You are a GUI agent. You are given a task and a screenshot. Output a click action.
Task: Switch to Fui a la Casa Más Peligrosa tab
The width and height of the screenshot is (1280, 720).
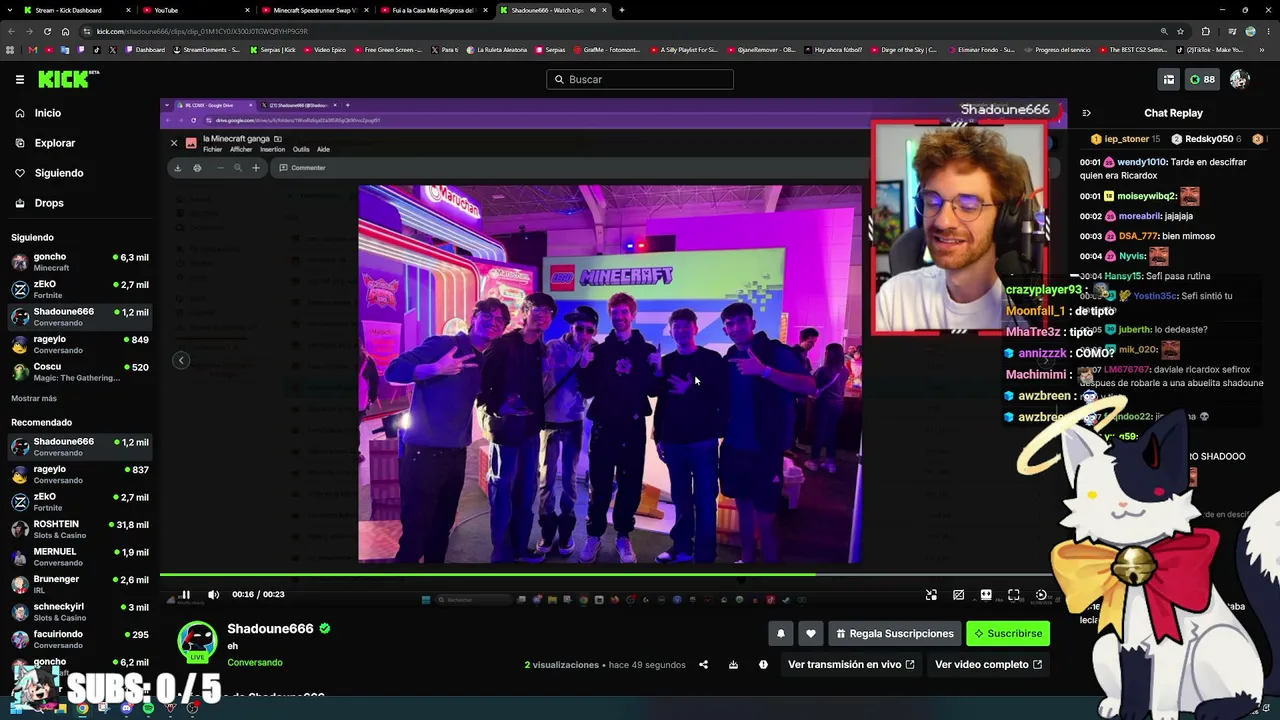[x=433, y=10]
